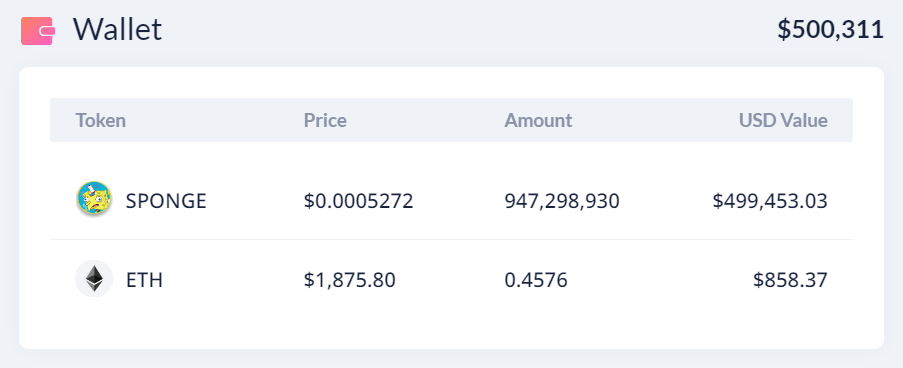Viewport: 903px width, 368px height.
Task: Click the divider between SPONGE and ETH rows
Action: (x=452, y=240)
